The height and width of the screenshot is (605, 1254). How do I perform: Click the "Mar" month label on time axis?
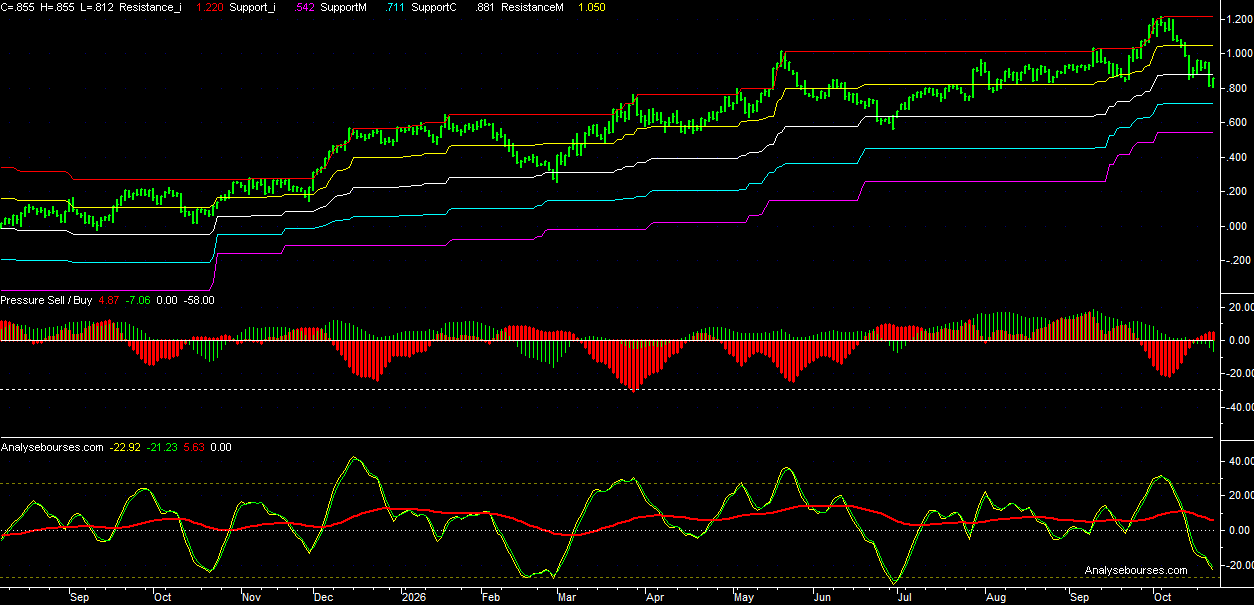pyautogui.click(x=569, y=597)
